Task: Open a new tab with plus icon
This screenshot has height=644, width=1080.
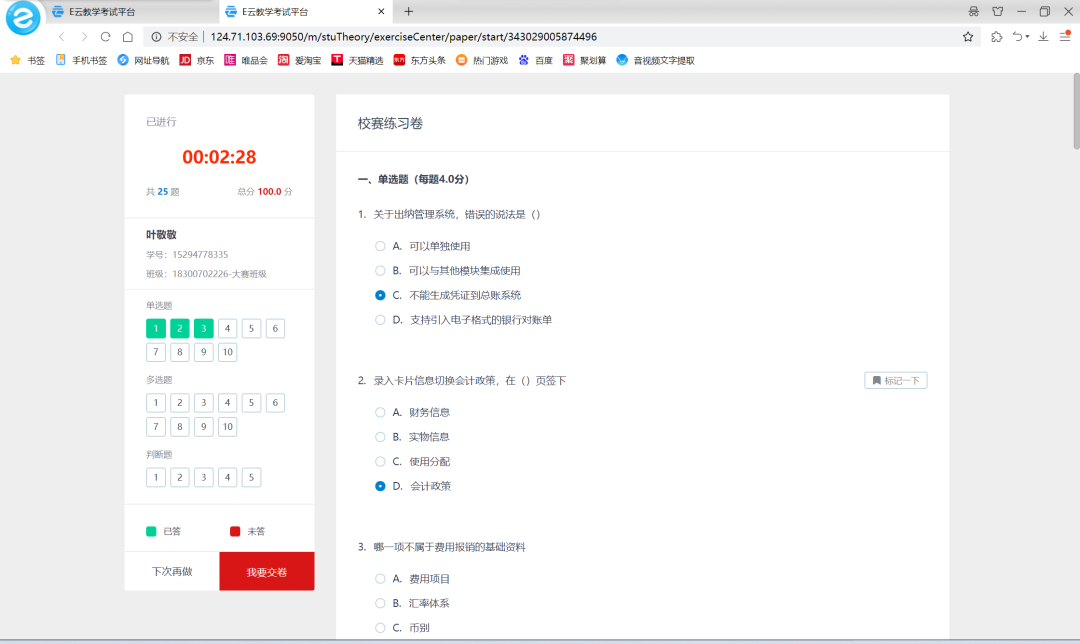Action: (408, 11)
